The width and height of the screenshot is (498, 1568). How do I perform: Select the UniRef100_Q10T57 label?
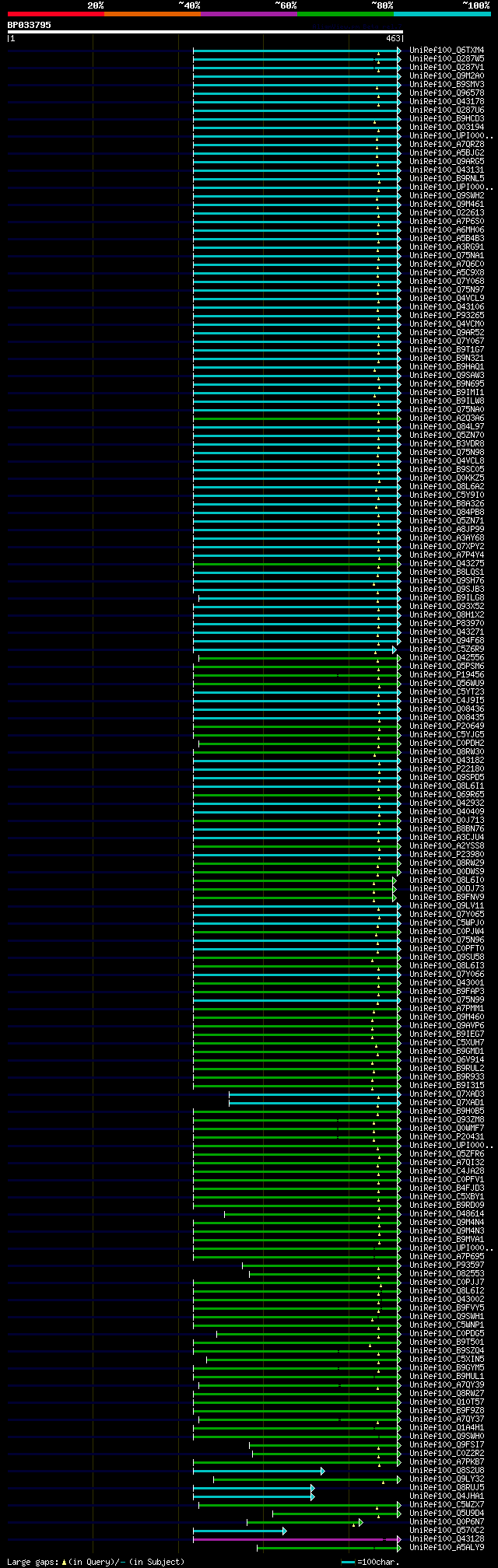coord(447,1402)
